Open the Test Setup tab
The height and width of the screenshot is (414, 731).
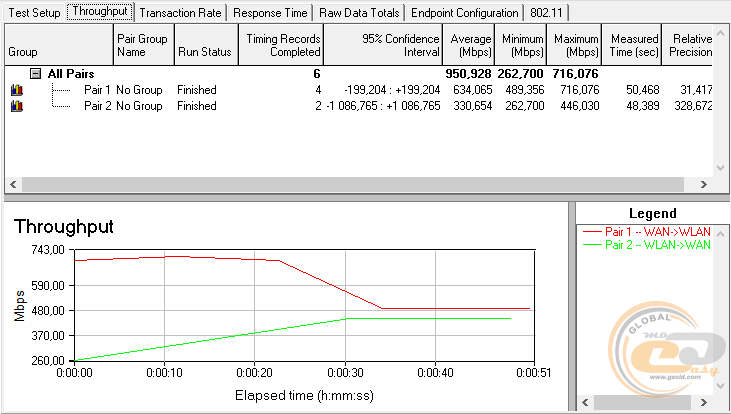click(x=34, y=13)
